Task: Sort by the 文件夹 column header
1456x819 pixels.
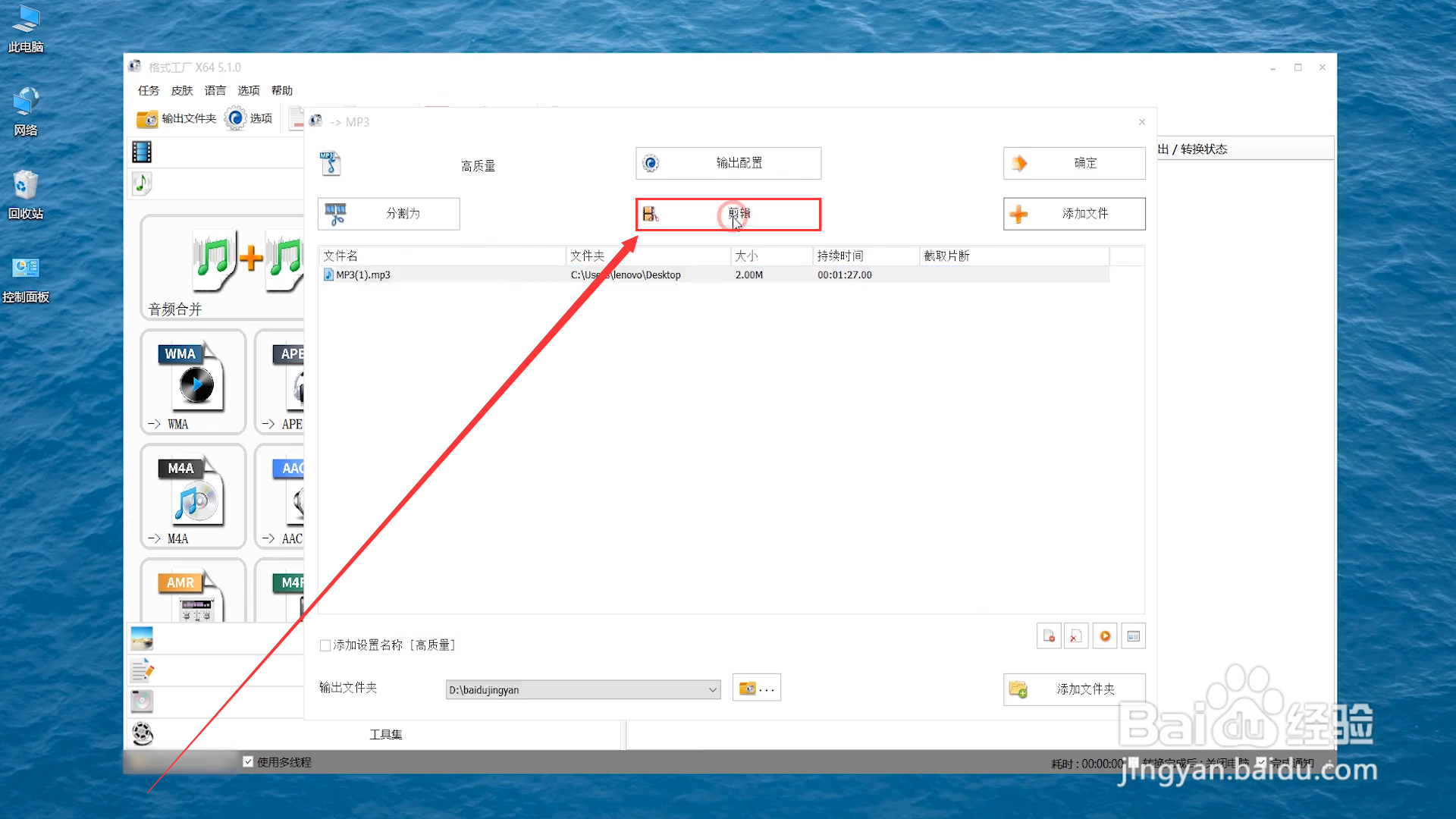Action: (648, 256)
